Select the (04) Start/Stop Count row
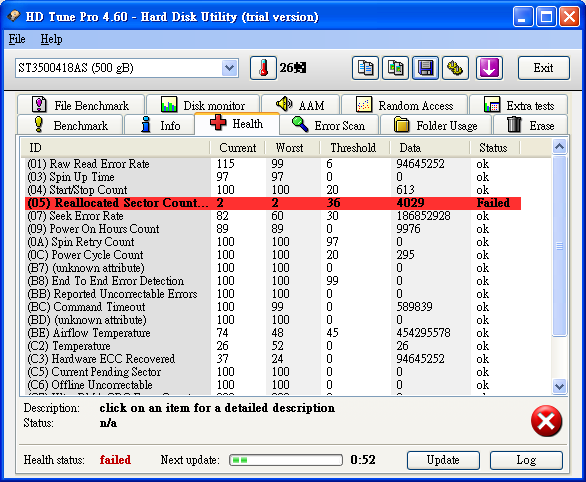586x482 pixels. click(x=273, y=190)
